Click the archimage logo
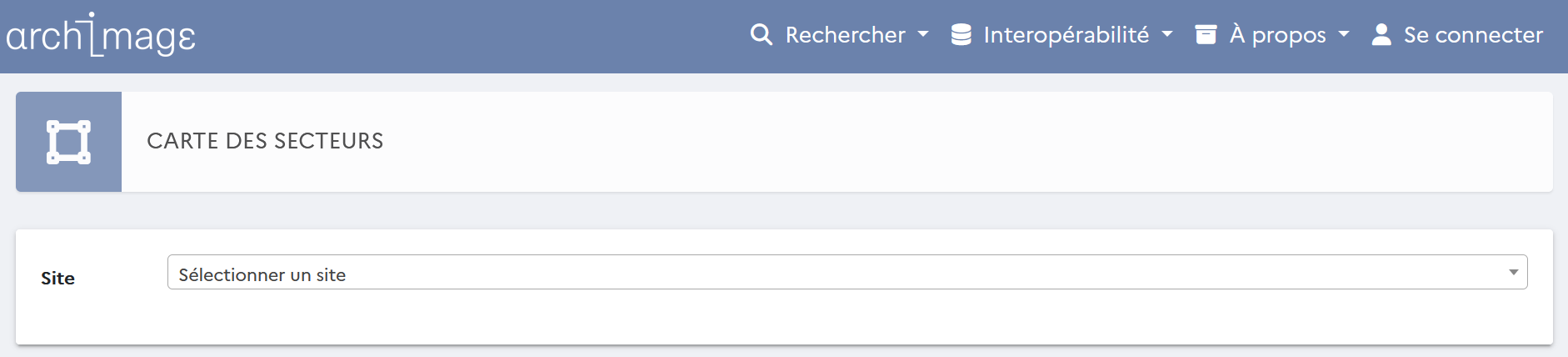1568x357 pixels. (101, 35)
